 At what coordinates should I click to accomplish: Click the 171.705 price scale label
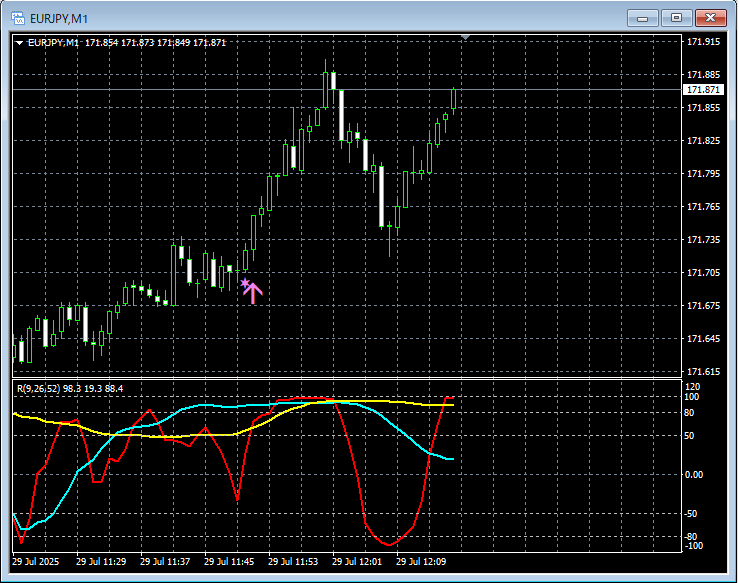coord(703,273)
